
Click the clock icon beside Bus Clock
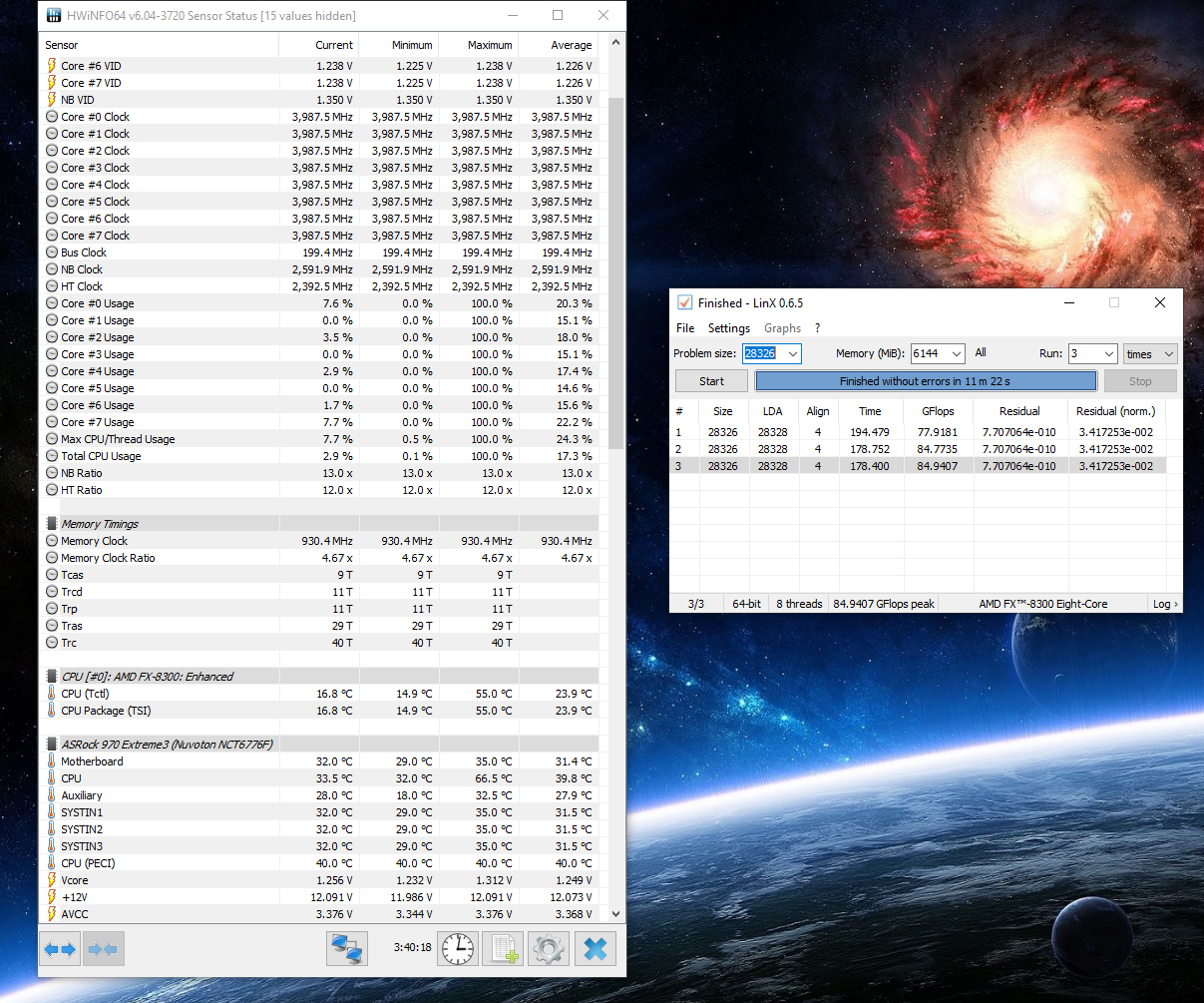tap(52, 252)
